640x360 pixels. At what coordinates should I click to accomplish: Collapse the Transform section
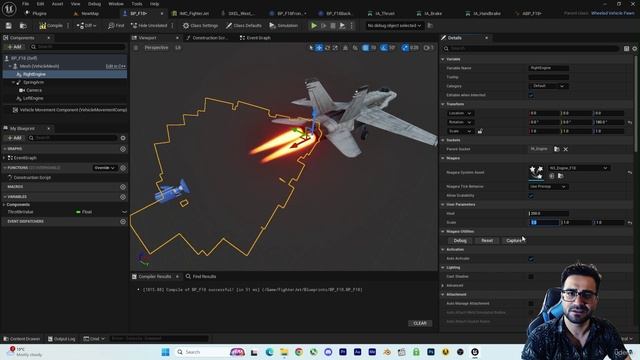(x=443, y=104)
